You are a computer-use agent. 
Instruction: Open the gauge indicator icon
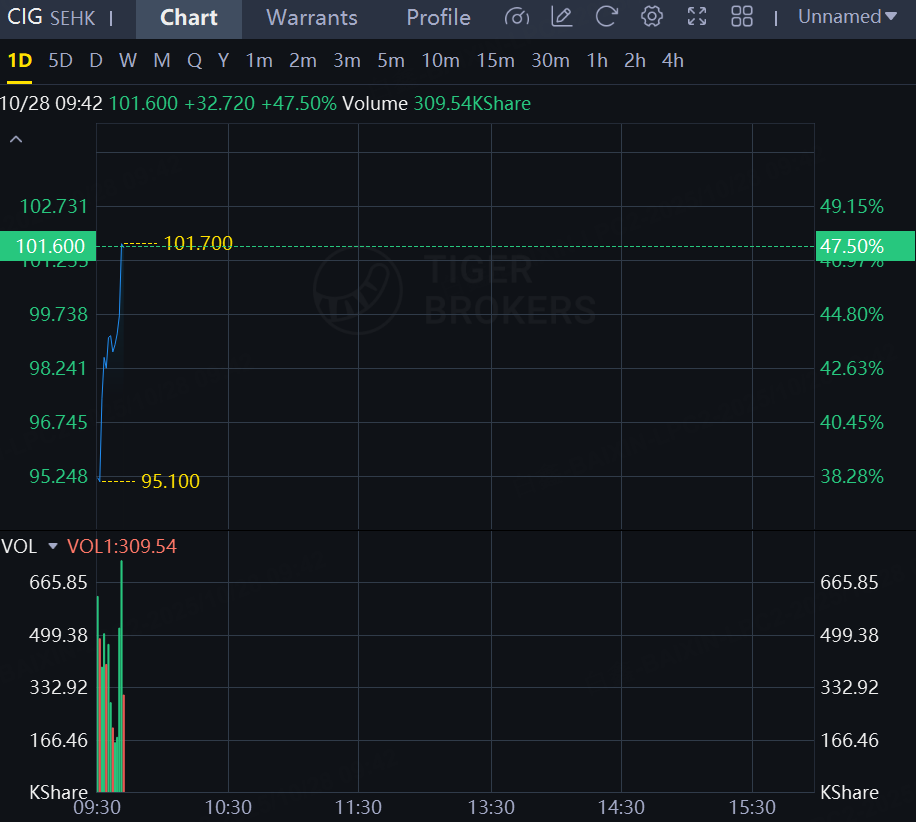tap(517, 17)
